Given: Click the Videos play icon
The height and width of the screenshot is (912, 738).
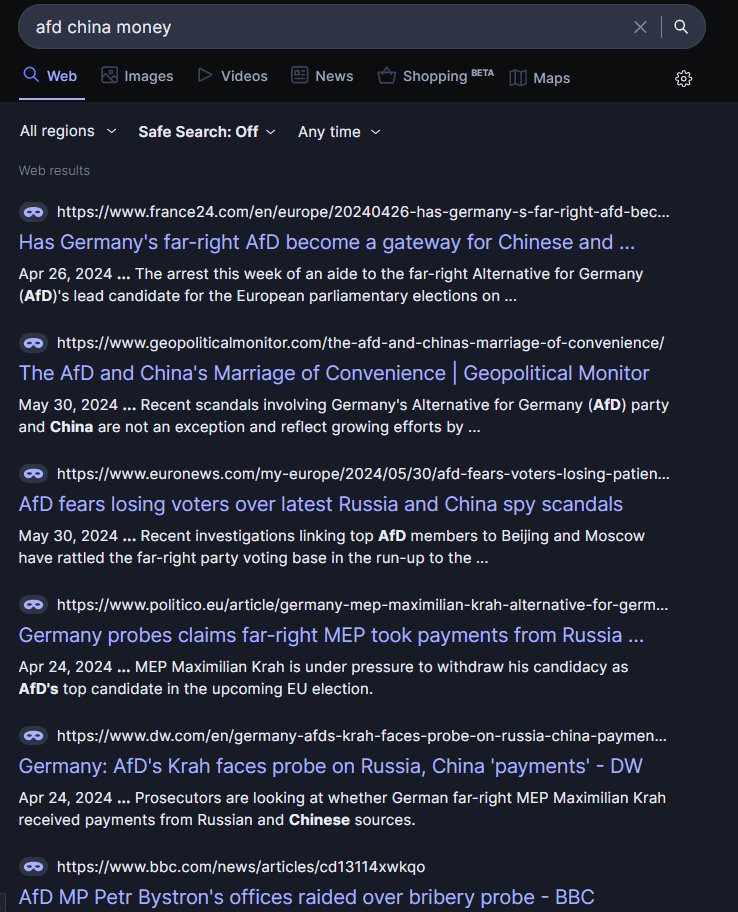Looking at the screenshot, I should tap(205, 75).
